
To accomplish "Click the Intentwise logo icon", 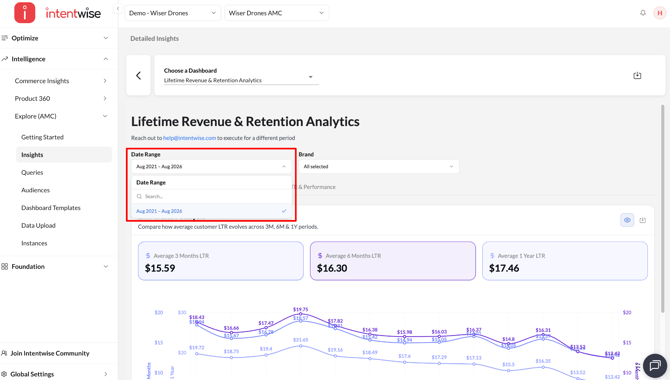I will [x=25, y=12].
